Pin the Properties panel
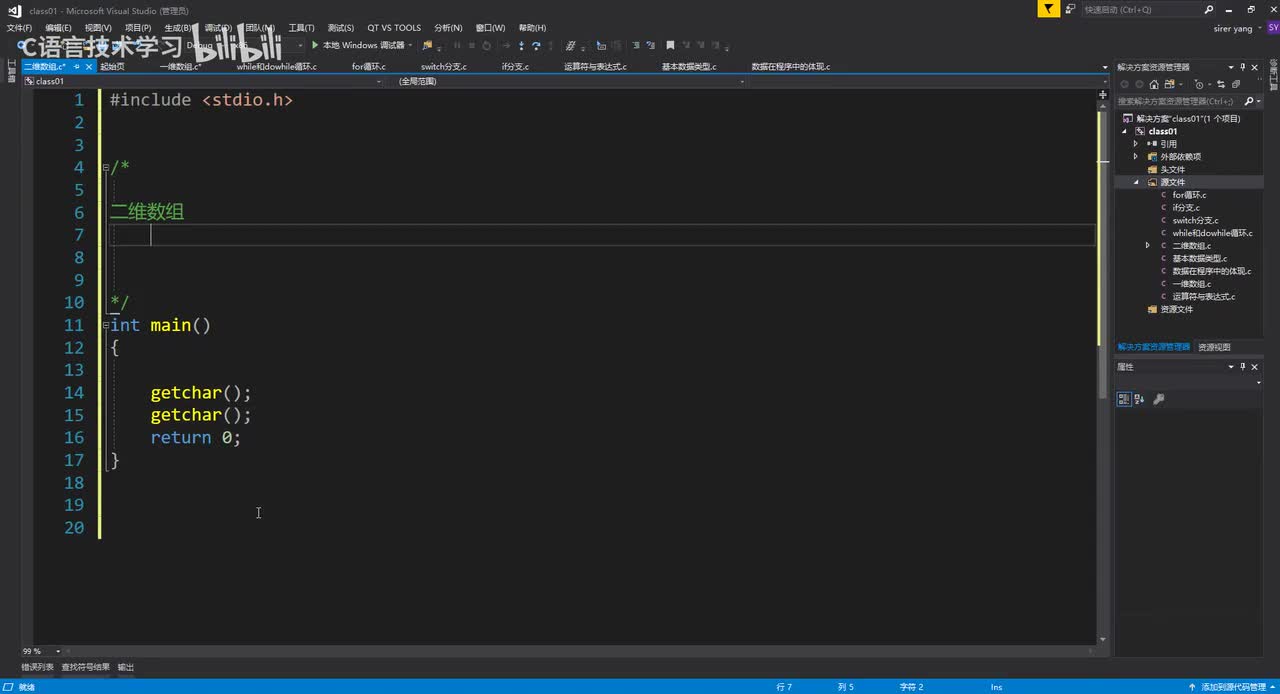 coord(1243,367)
